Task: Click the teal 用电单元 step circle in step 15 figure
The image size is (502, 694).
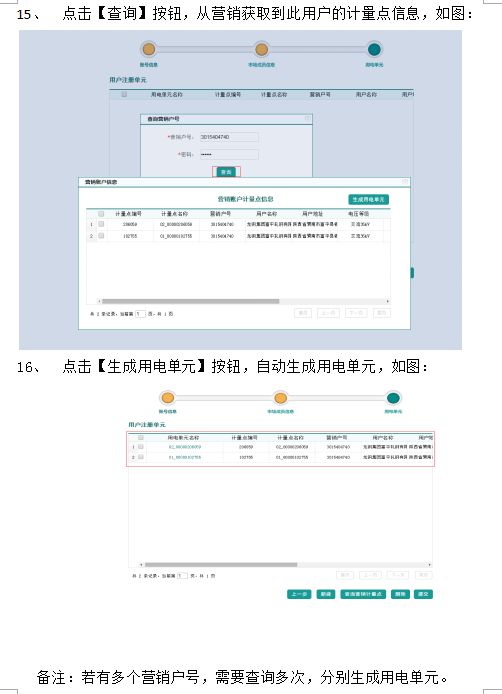Action: (374, 49)
